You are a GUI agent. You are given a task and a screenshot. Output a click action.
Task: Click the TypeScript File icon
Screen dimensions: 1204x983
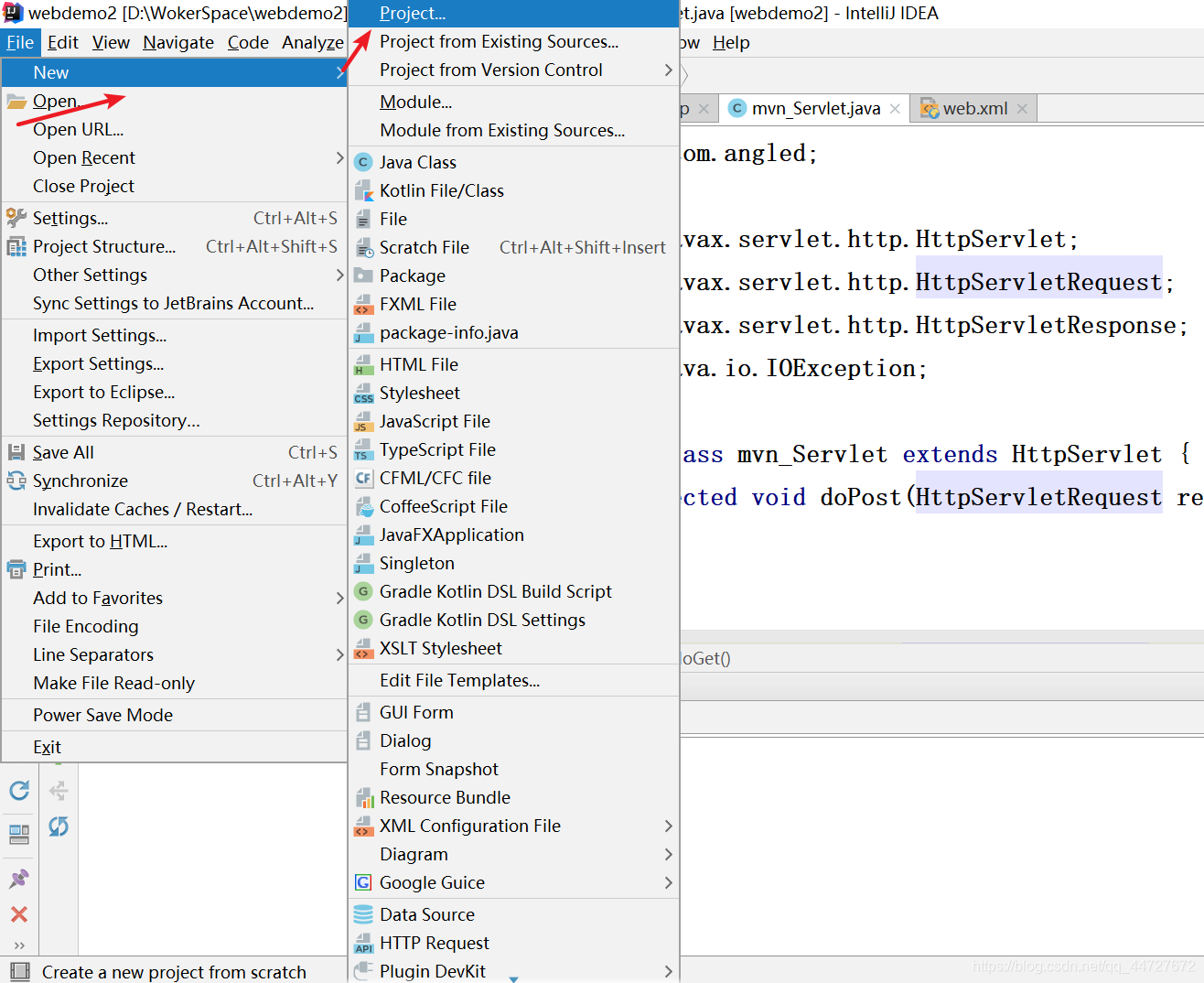[x=363, y=449]
